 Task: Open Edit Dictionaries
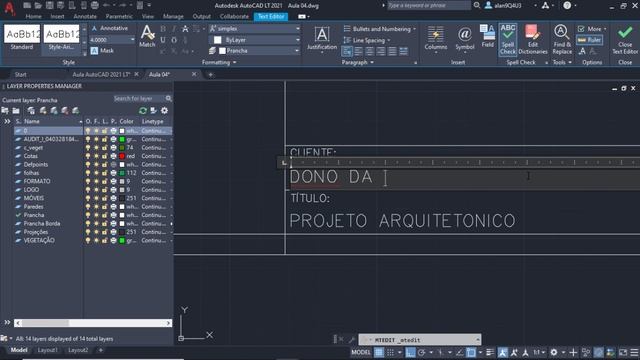533,39
